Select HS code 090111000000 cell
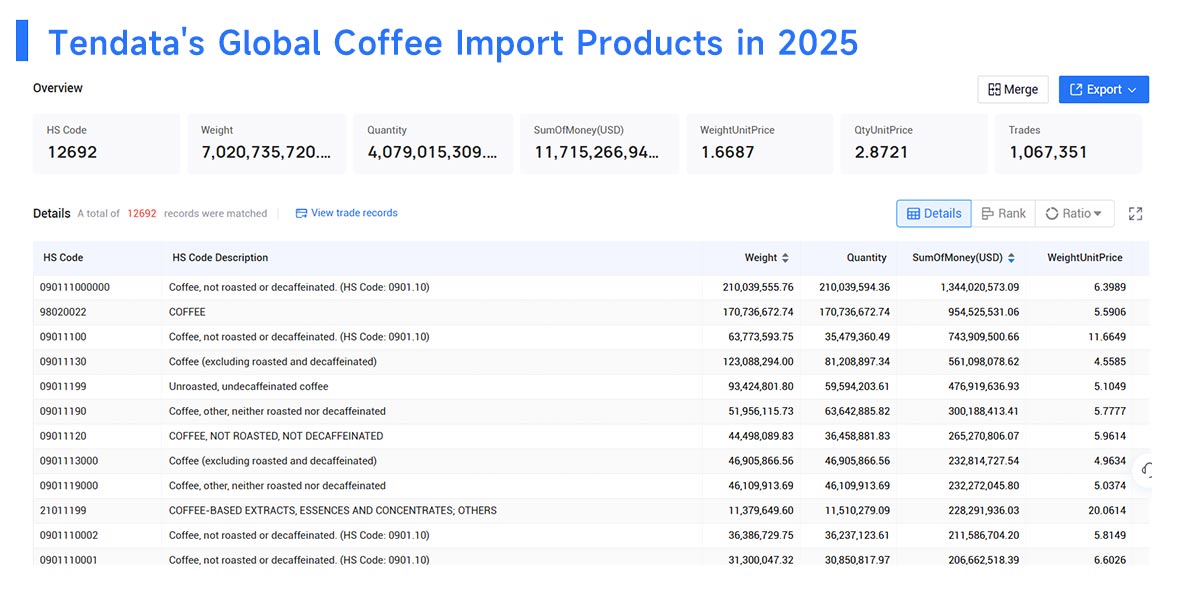 [74, 287]
